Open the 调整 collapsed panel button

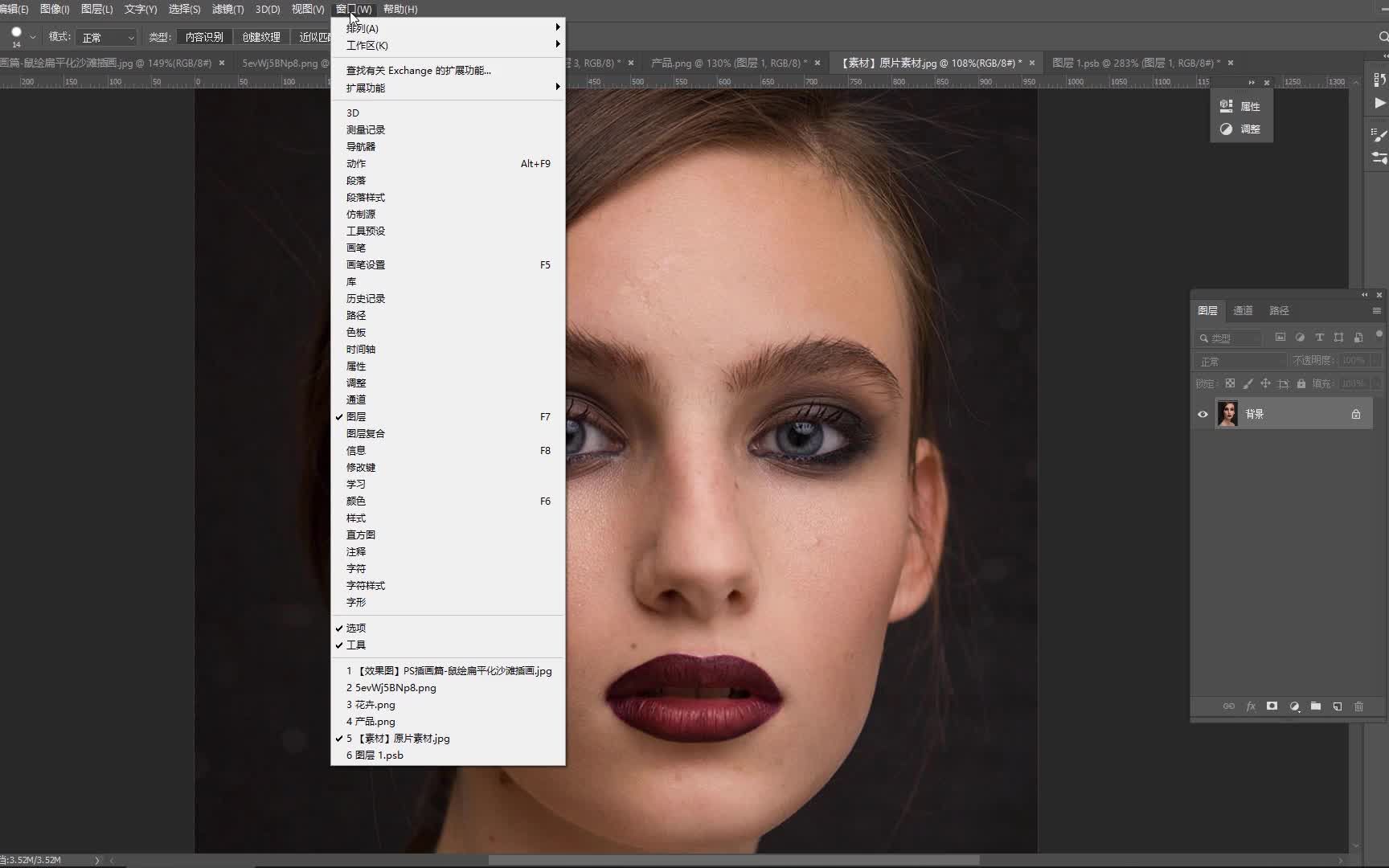(1241, 129)
